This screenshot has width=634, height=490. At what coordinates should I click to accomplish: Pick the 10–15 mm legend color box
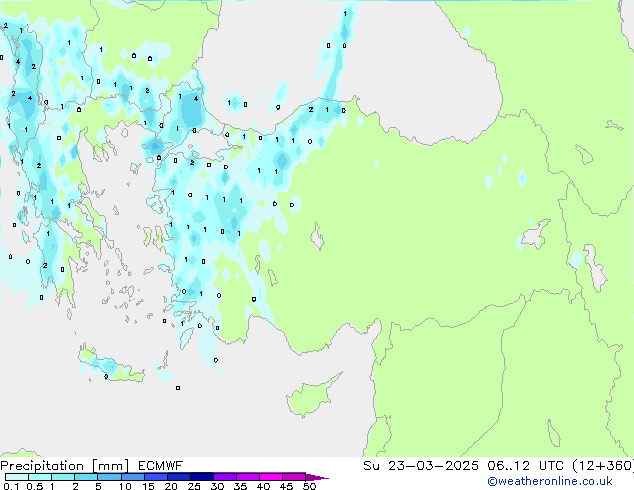click(132, 477)
